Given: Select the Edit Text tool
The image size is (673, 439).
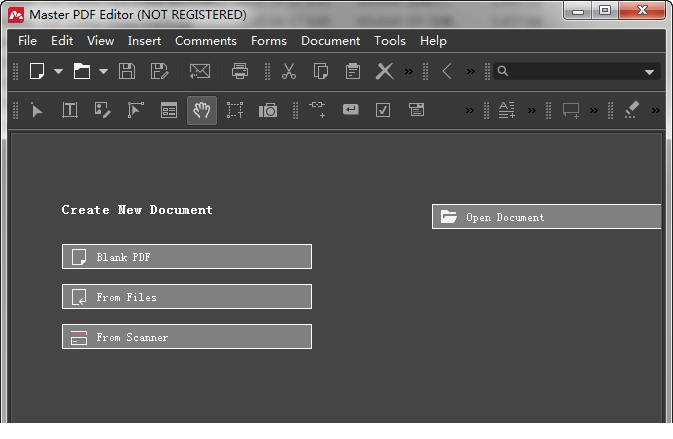Looking at the screenshot, I should [70, 110].
